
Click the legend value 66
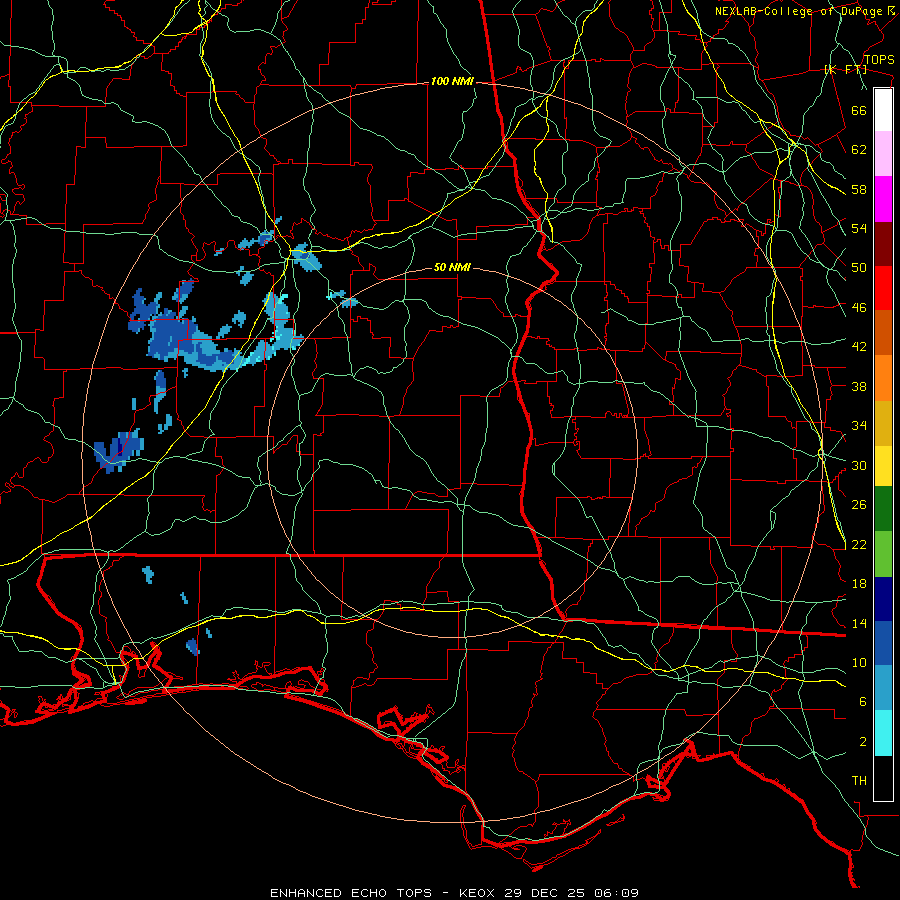coord(859,110)
